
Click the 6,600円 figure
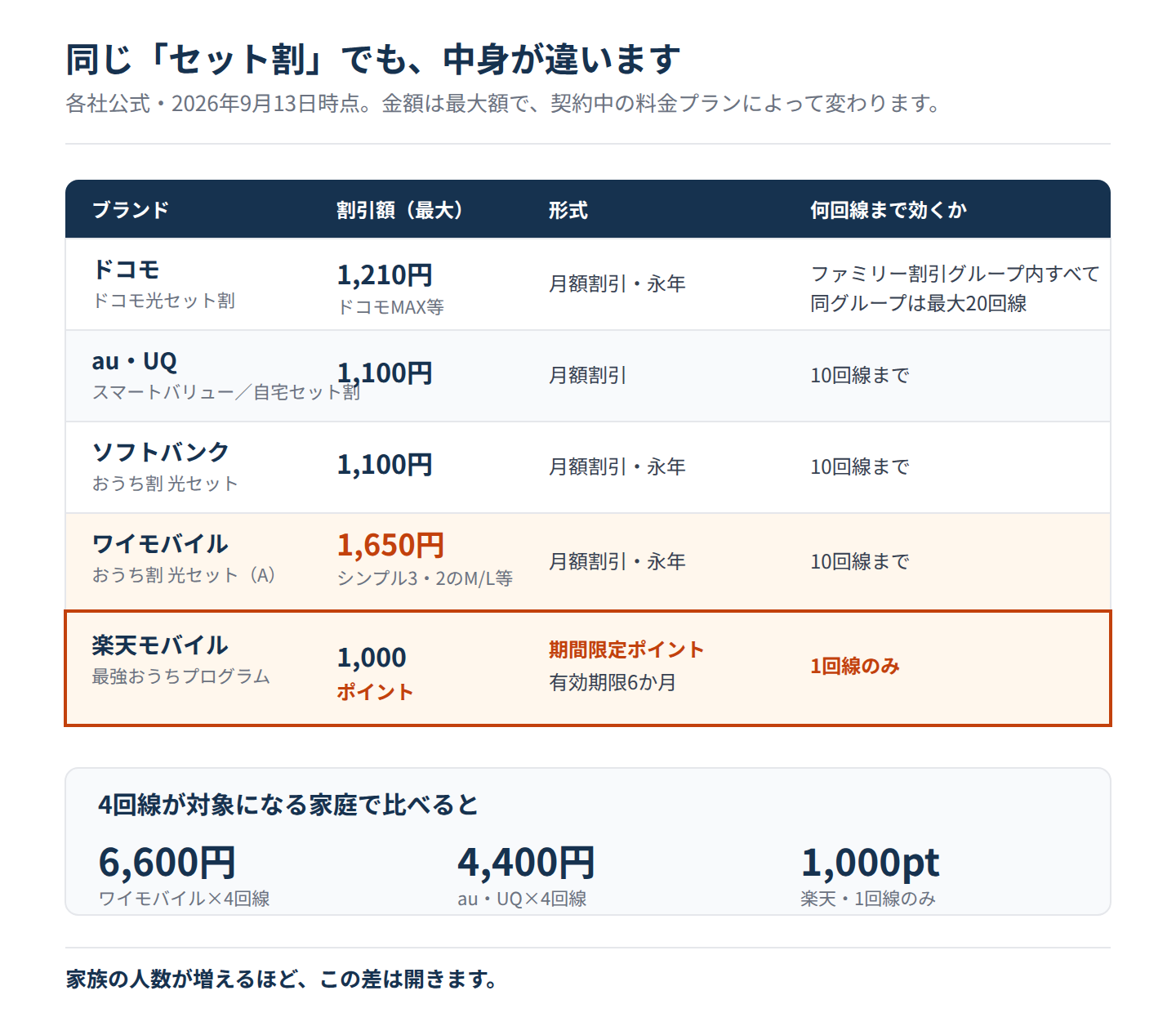pos(167,862)
